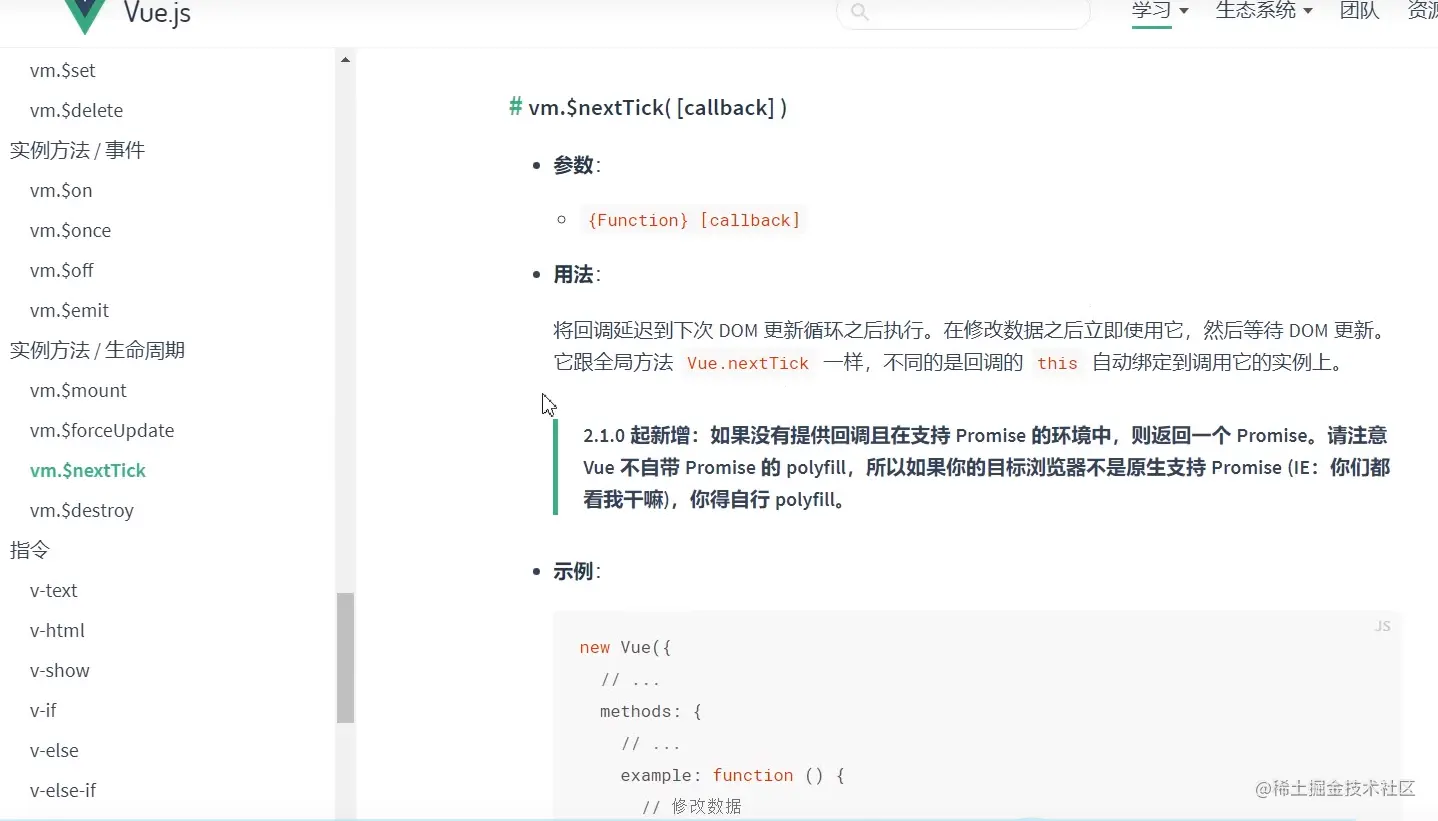Click the 用法 label
Viewport: 1438px width, 821px height.
click(x=574, y=274)
